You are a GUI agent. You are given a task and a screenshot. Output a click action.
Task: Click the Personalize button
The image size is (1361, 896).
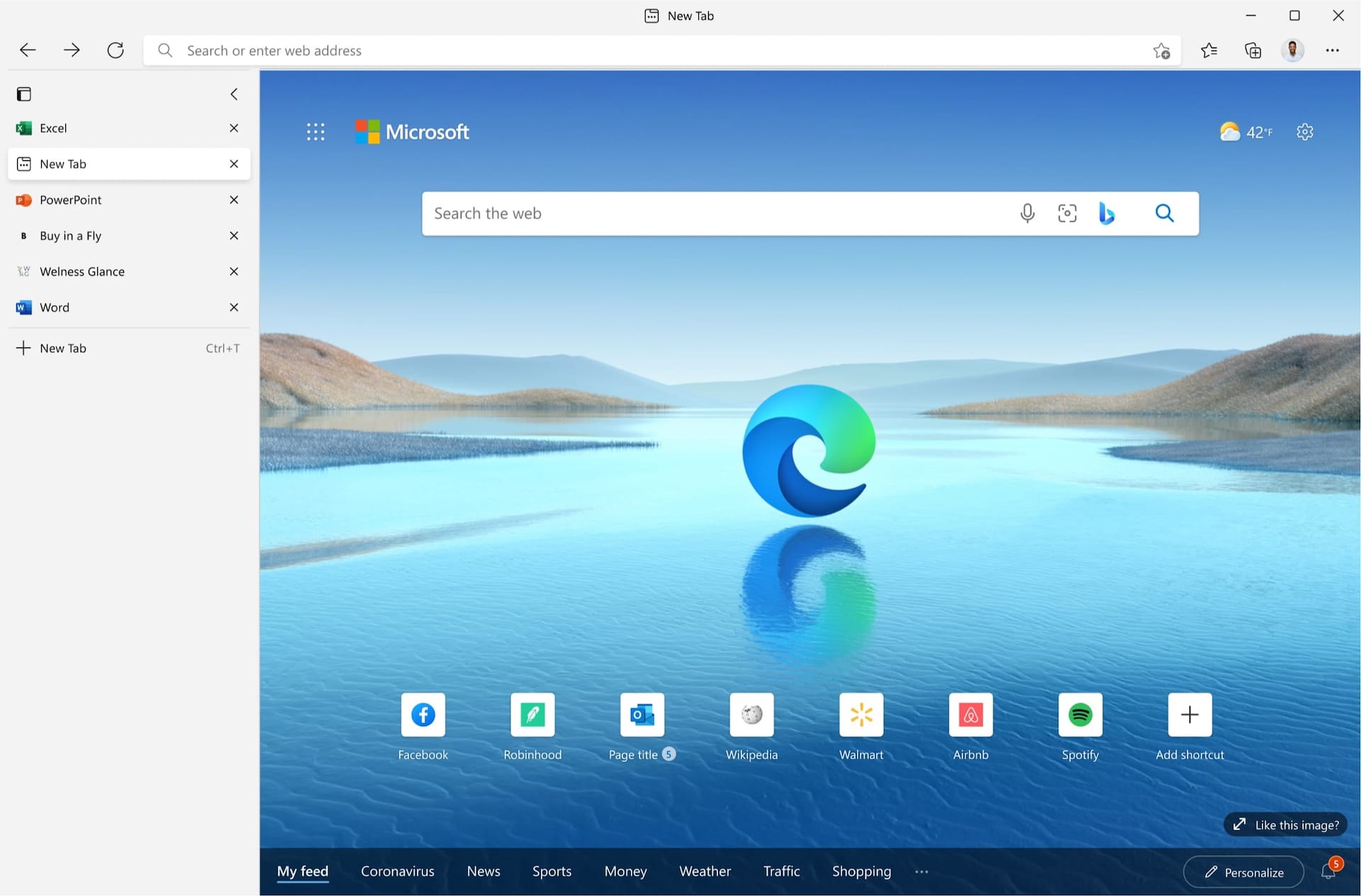[1243, 871]
